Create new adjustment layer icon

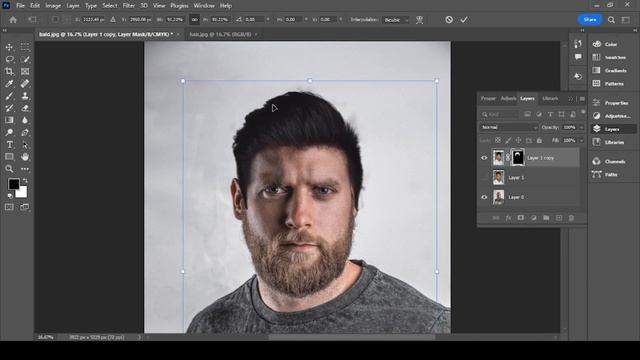pos(533,218)
